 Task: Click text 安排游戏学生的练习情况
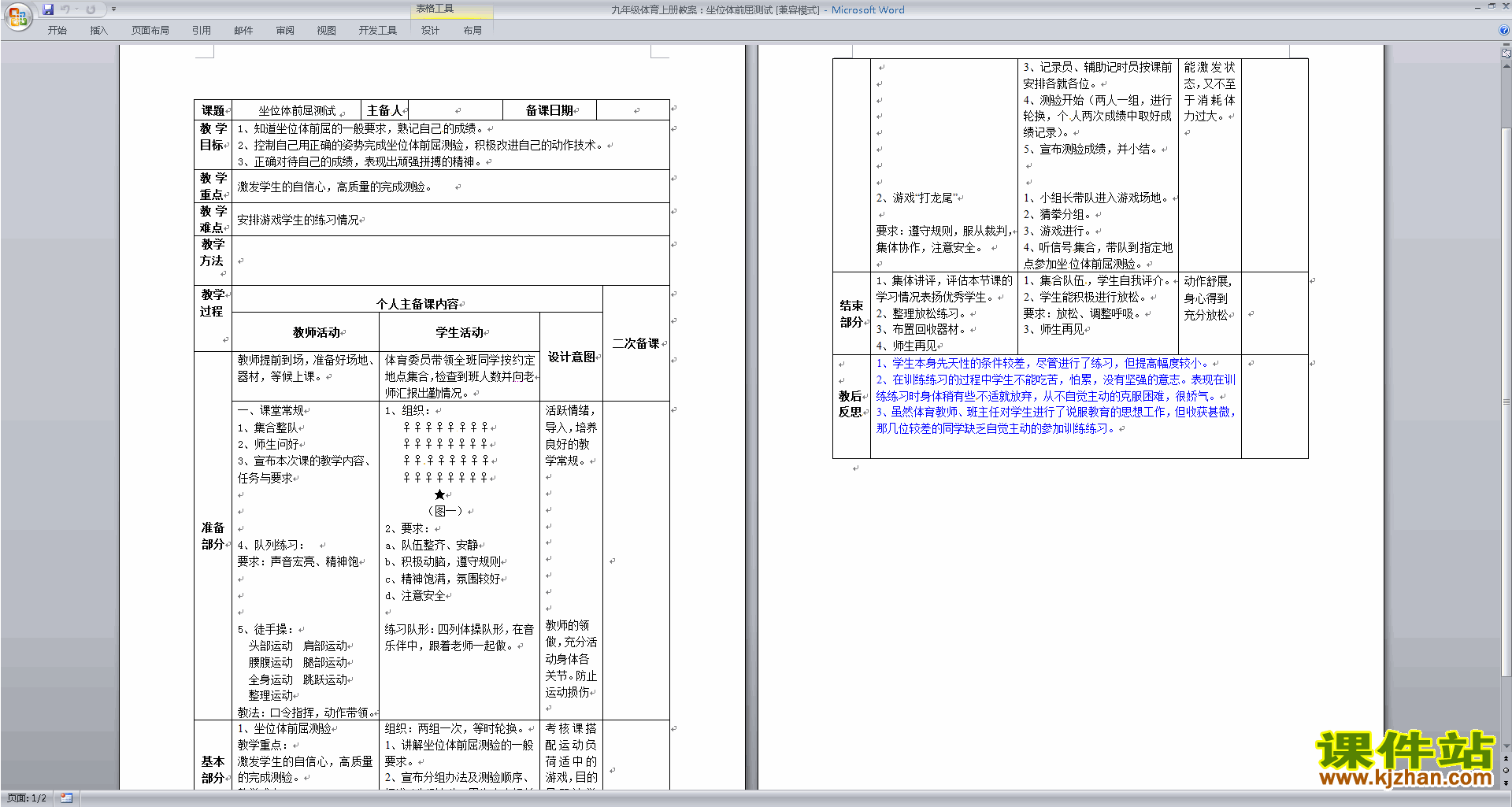click(x=298, y=220)
